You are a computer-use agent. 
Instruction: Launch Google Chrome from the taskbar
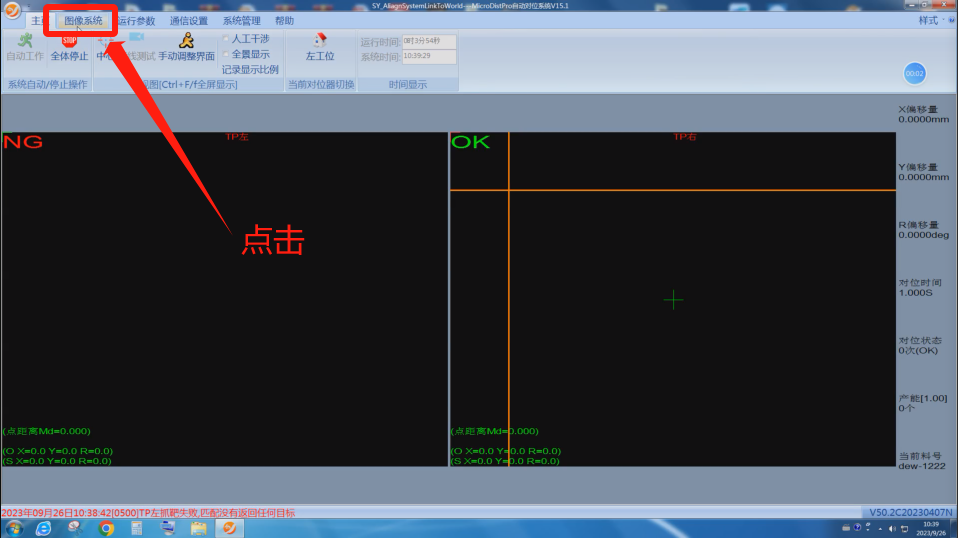pyautogui.click(x=106, y=528)
